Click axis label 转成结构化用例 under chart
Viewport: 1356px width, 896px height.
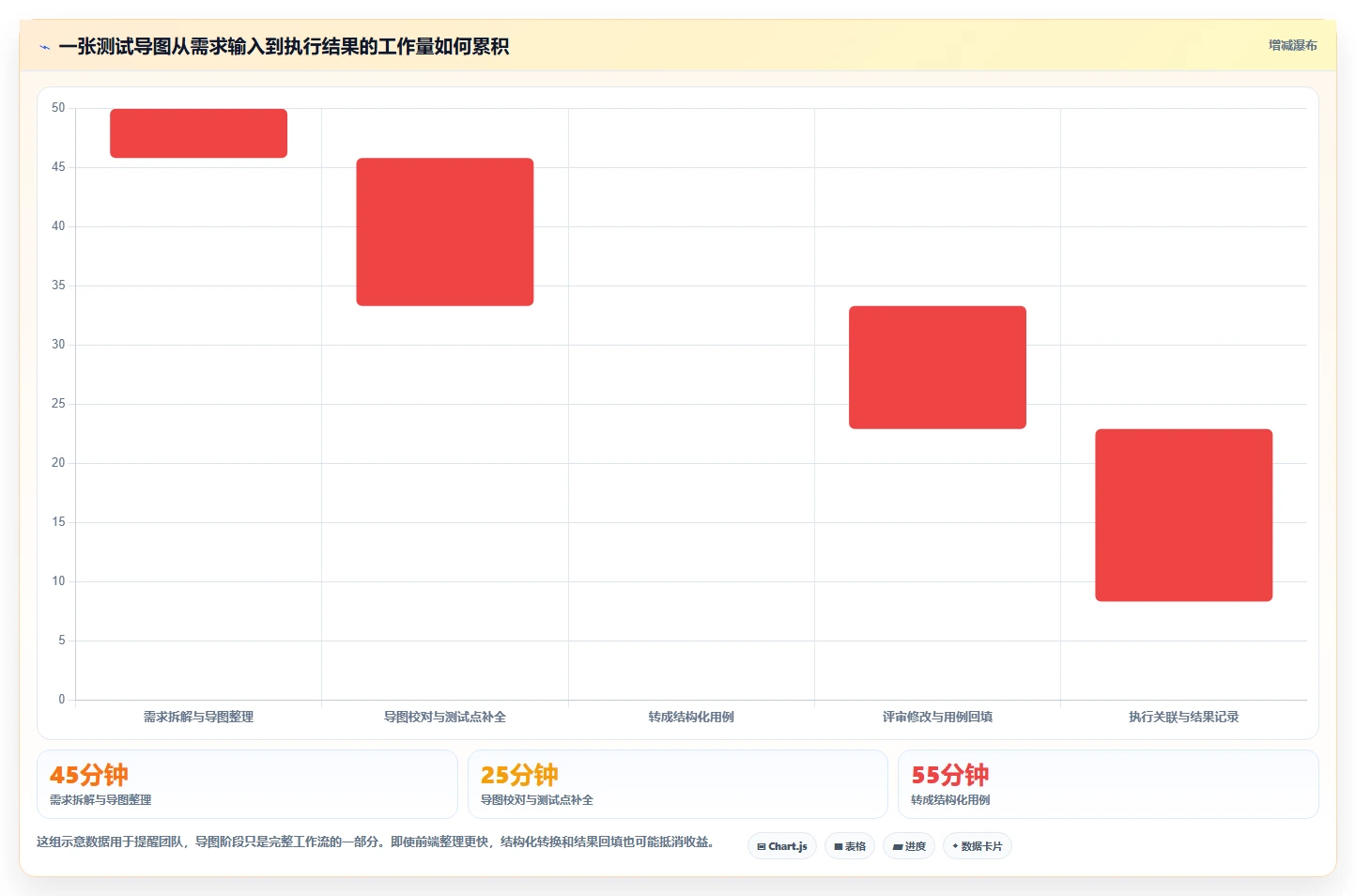tap(691, 717)
